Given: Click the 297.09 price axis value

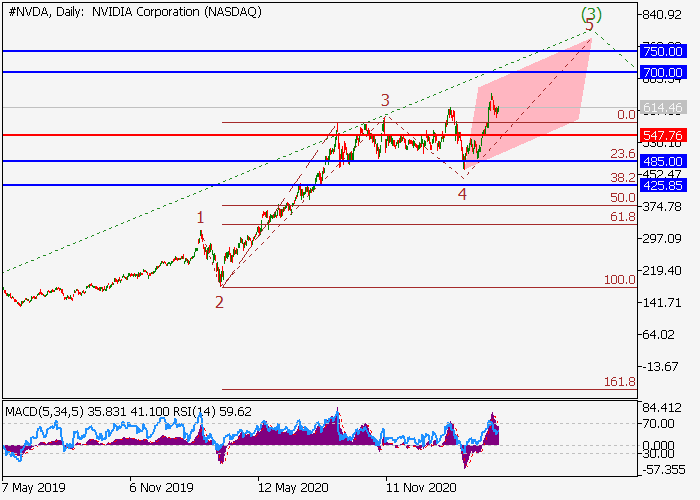Looking at the screenshot, I should [662, 238].
